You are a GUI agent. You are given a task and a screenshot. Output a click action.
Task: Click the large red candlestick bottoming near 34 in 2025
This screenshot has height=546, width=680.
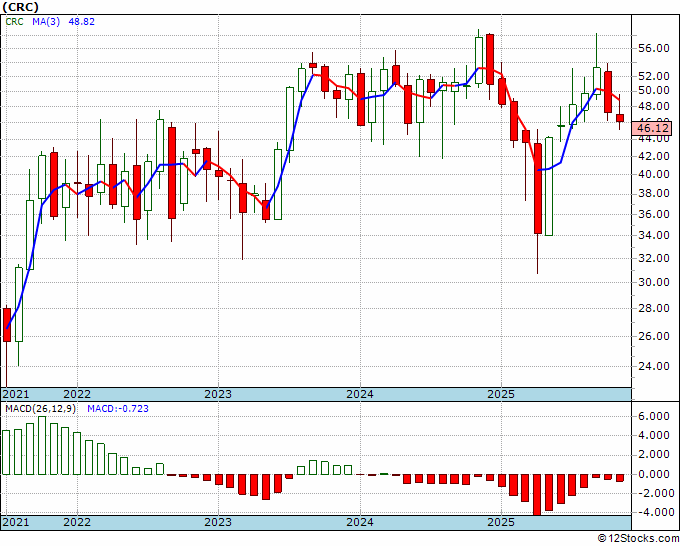[x=538, y=188]
